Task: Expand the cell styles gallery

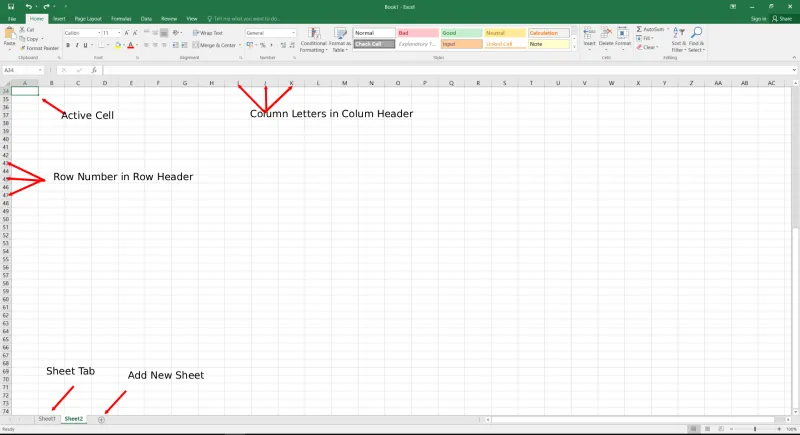Action: click(x=574, y=47)
